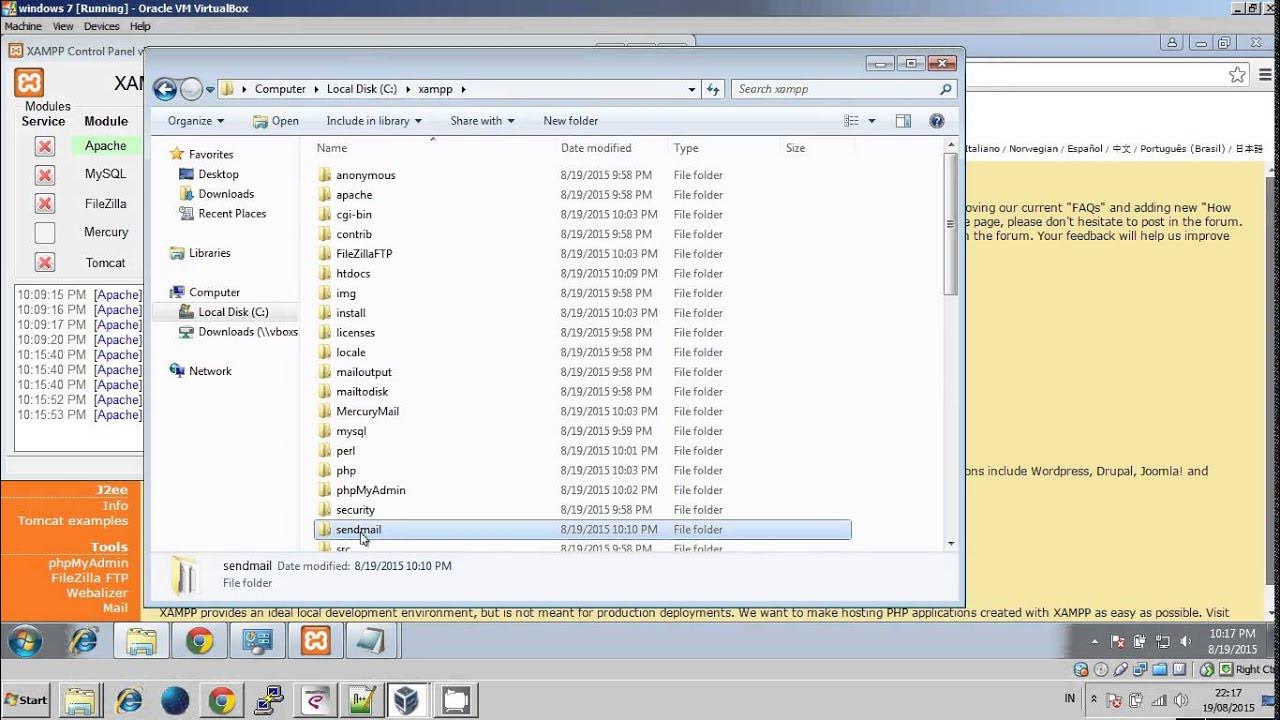Click the magnifier icon in Search xampp box
1280x720 pixels.
tap(945, 89)
